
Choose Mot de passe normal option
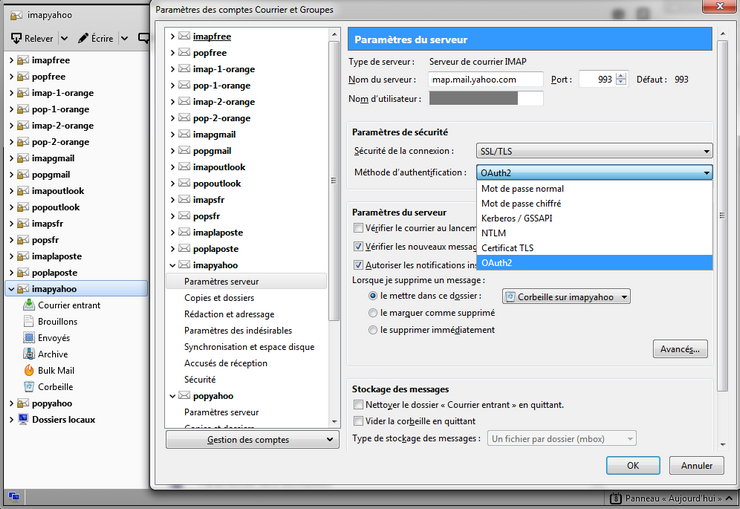point(594,189)
